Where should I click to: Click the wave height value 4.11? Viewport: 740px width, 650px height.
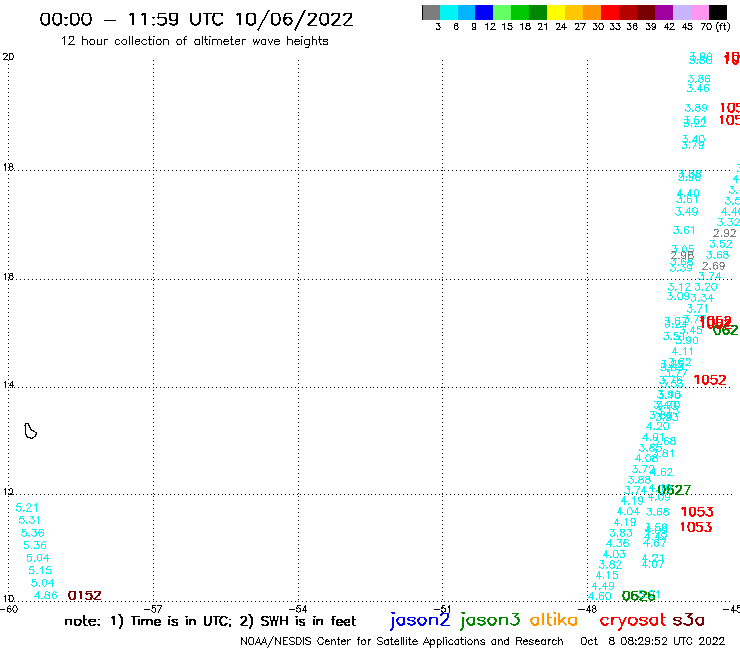[682, 352]
